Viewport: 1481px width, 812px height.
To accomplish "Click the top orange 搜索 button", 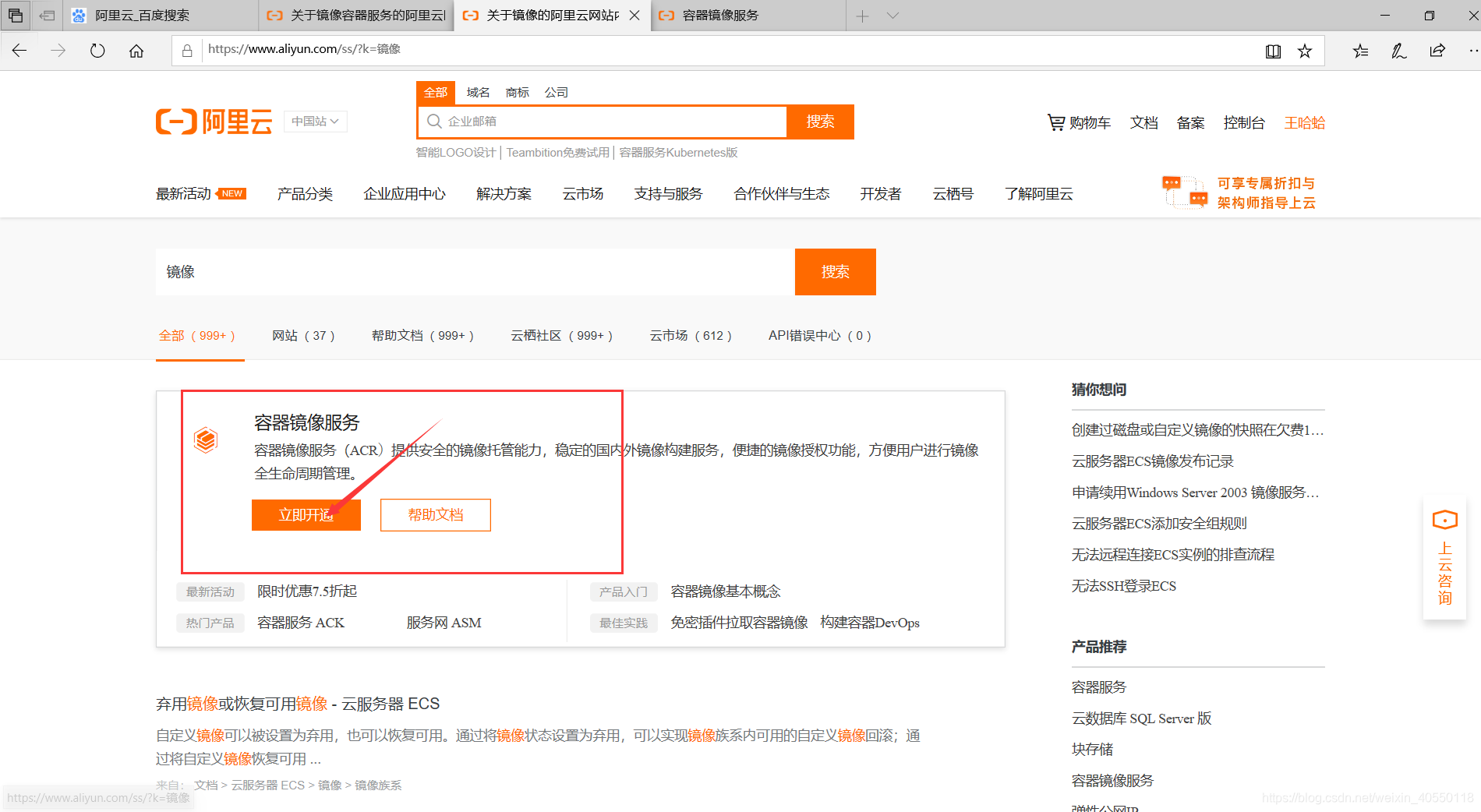I will 821,122.
